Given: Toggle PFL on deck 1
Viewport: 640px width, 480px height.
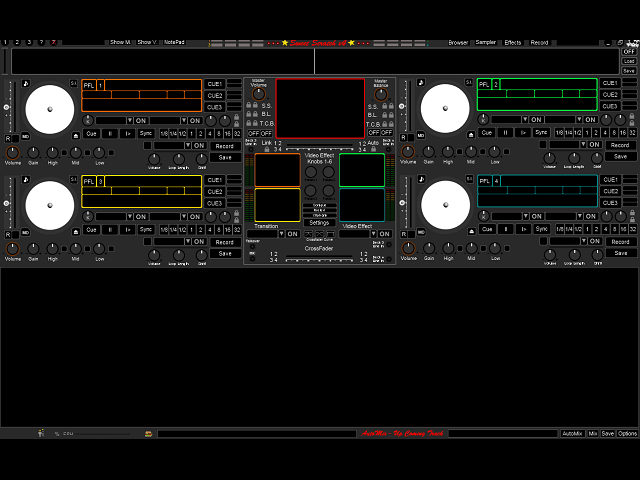Looking at the screenshot, I should (89, 85).
